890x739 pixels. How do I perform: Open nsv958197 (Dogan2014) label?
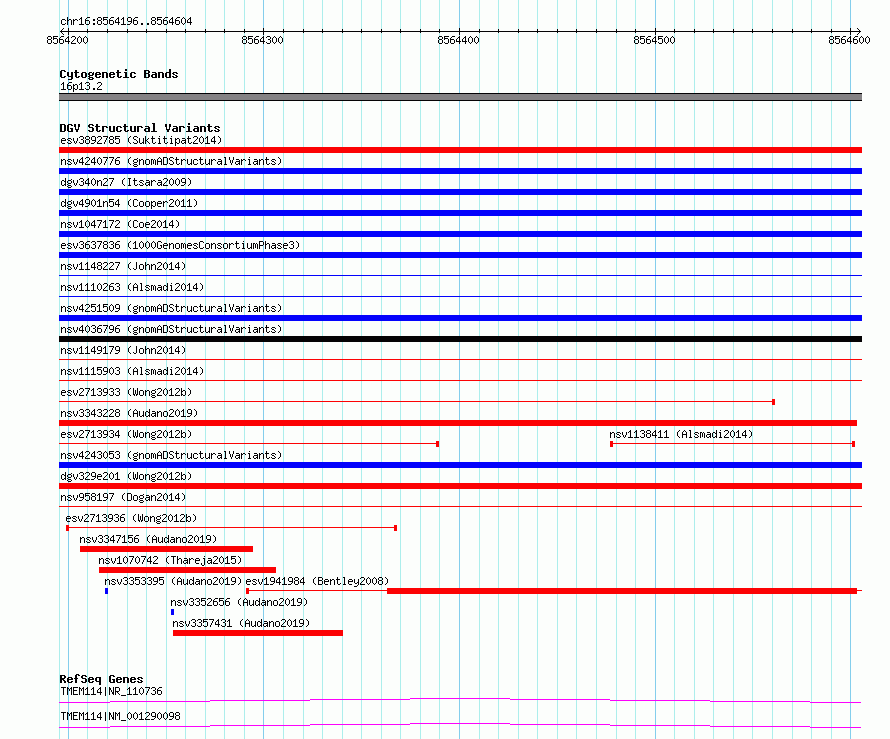(x=123, y=497)
